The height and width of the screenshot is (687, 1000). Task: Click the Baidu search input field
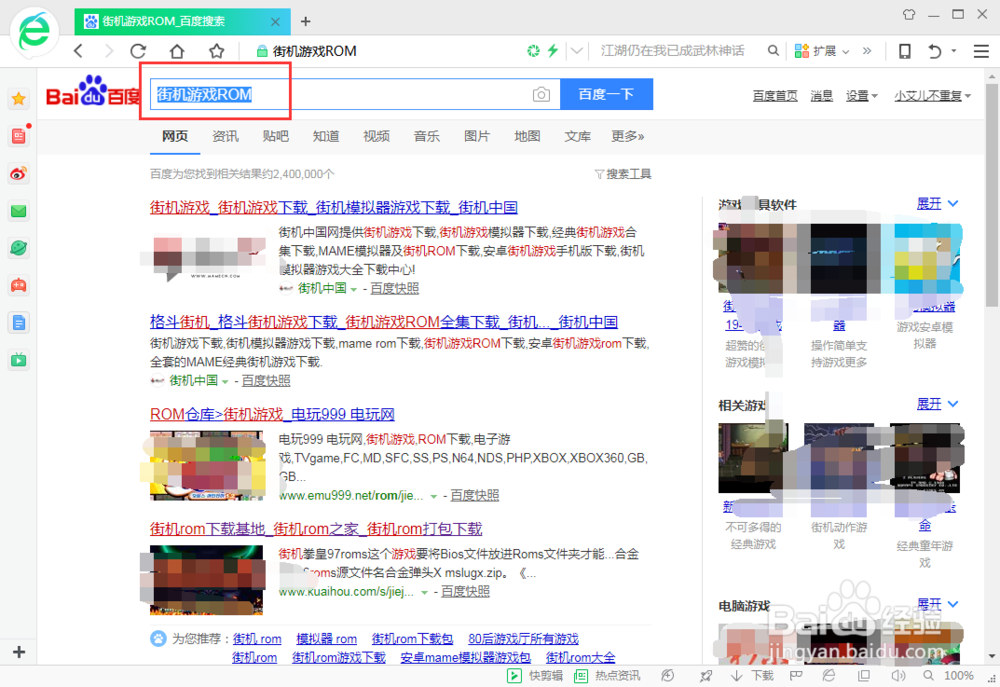coord(355,94)
